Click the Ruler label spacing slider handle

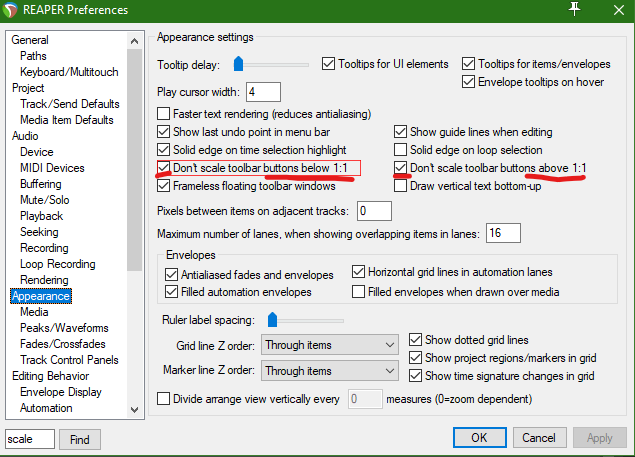pyautogui.click(x=272, y=320)
